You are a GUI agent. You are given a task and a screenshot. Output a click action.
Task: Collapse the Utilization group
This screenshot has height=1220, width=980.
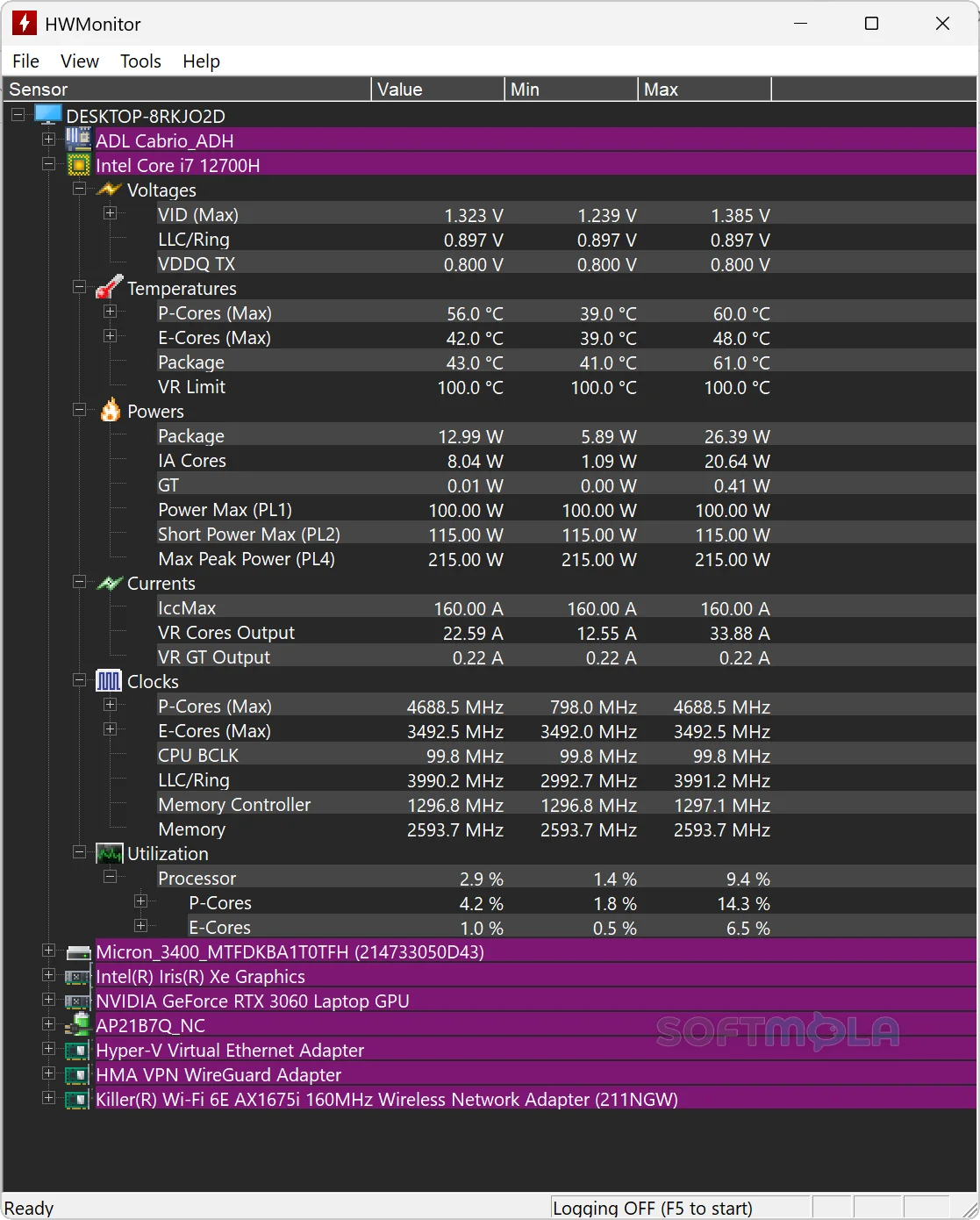[79, 851]
